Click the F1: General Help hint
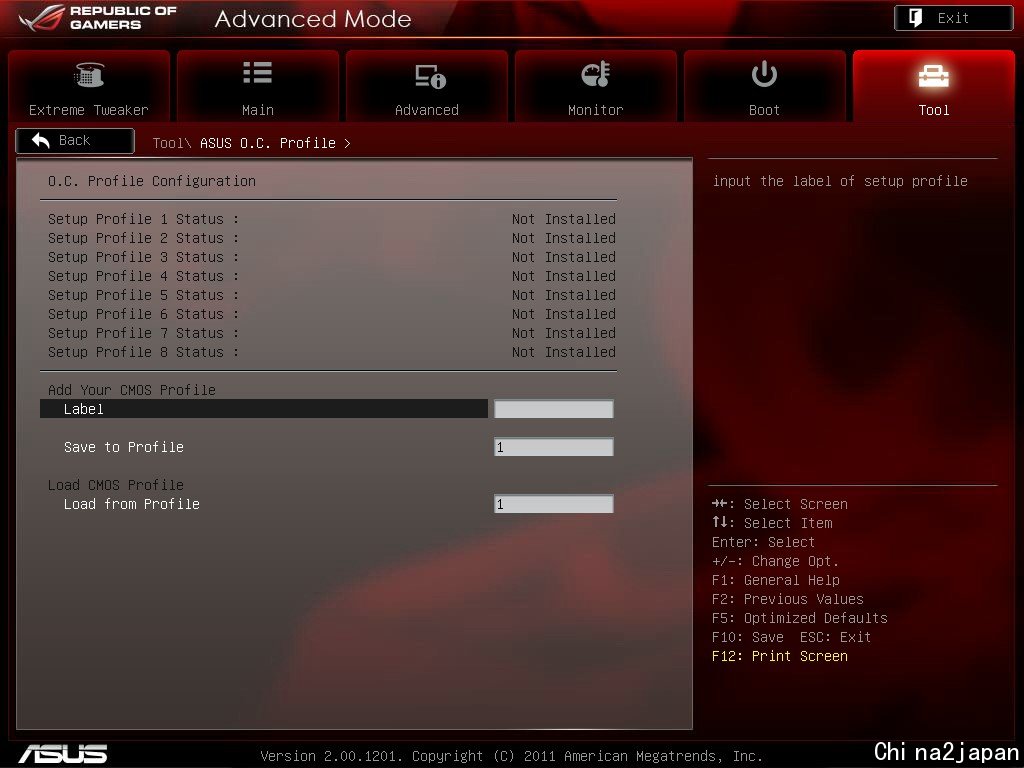The width and height of the screenshot is (1024, 768). pos(776,580)
